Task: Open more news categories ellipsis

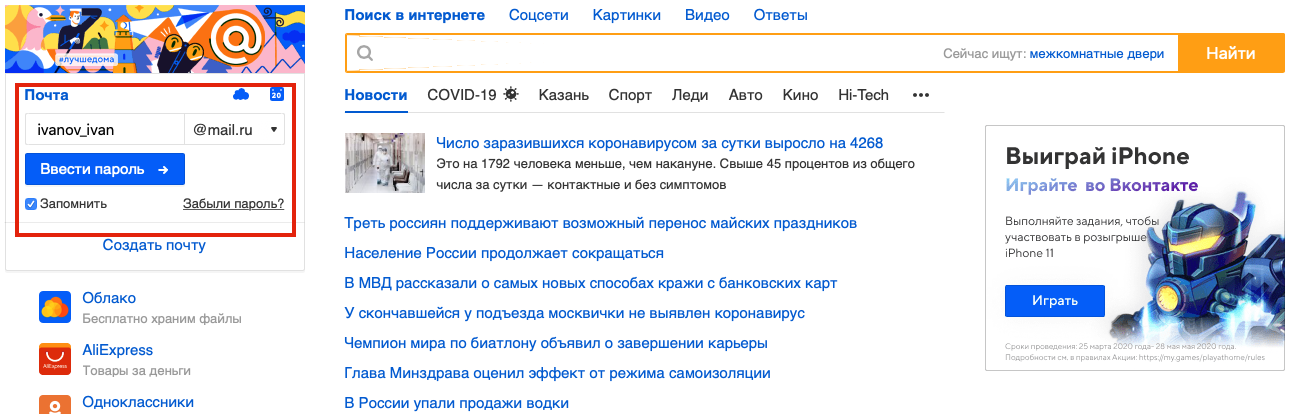Action: tap(921, 96)
